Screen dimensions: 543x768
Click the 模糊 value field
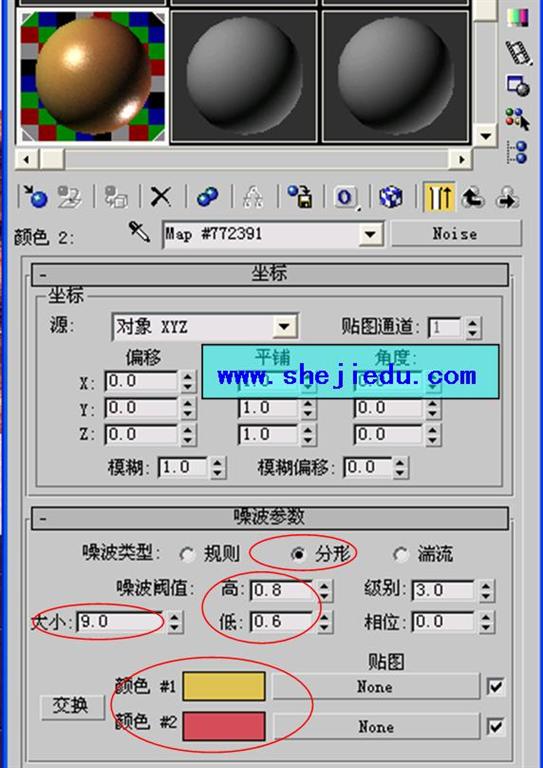pyautogui.click(x=184, y=467)
